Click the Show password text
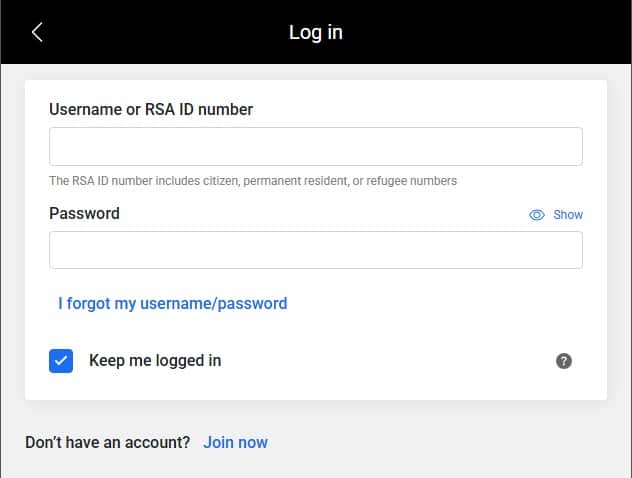Screen dimensions: 632x478 [568, 215]
